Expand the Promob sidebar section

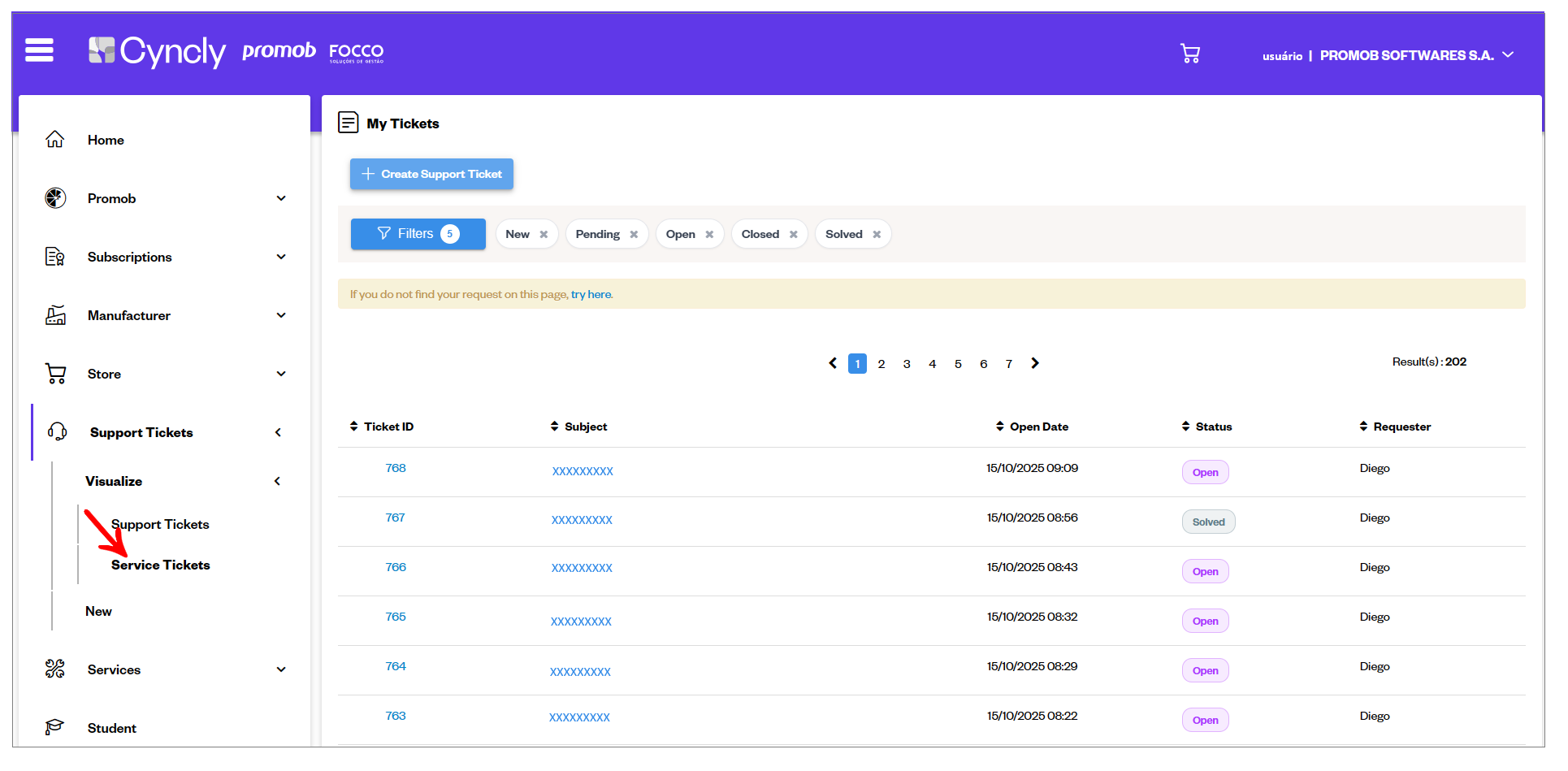[x=280, y=198]
